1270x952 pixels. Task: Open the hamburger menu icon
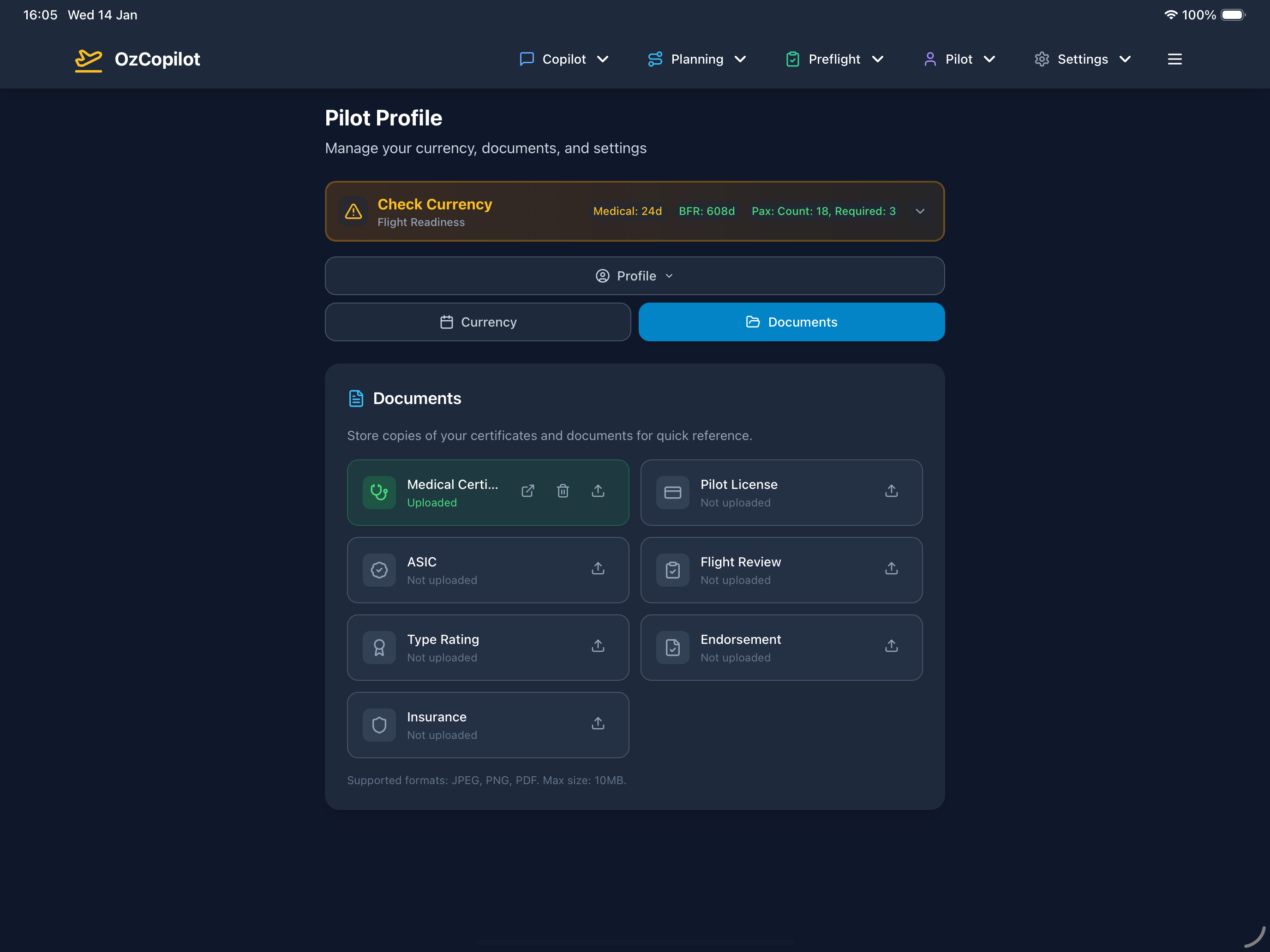point(1174,59)
